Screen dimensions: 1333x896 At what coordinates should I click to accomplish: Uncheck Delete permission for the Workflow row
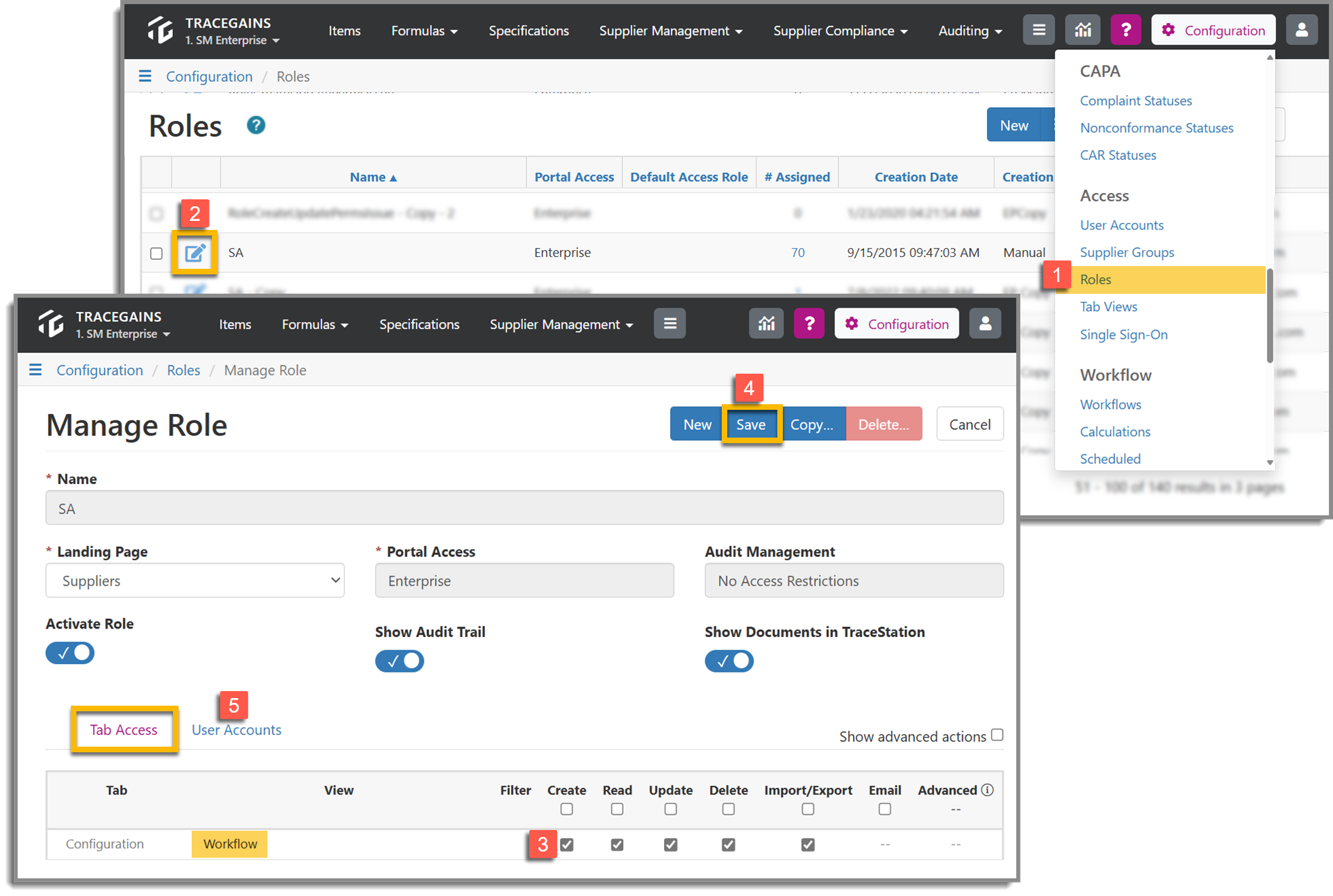coord(728,845)
